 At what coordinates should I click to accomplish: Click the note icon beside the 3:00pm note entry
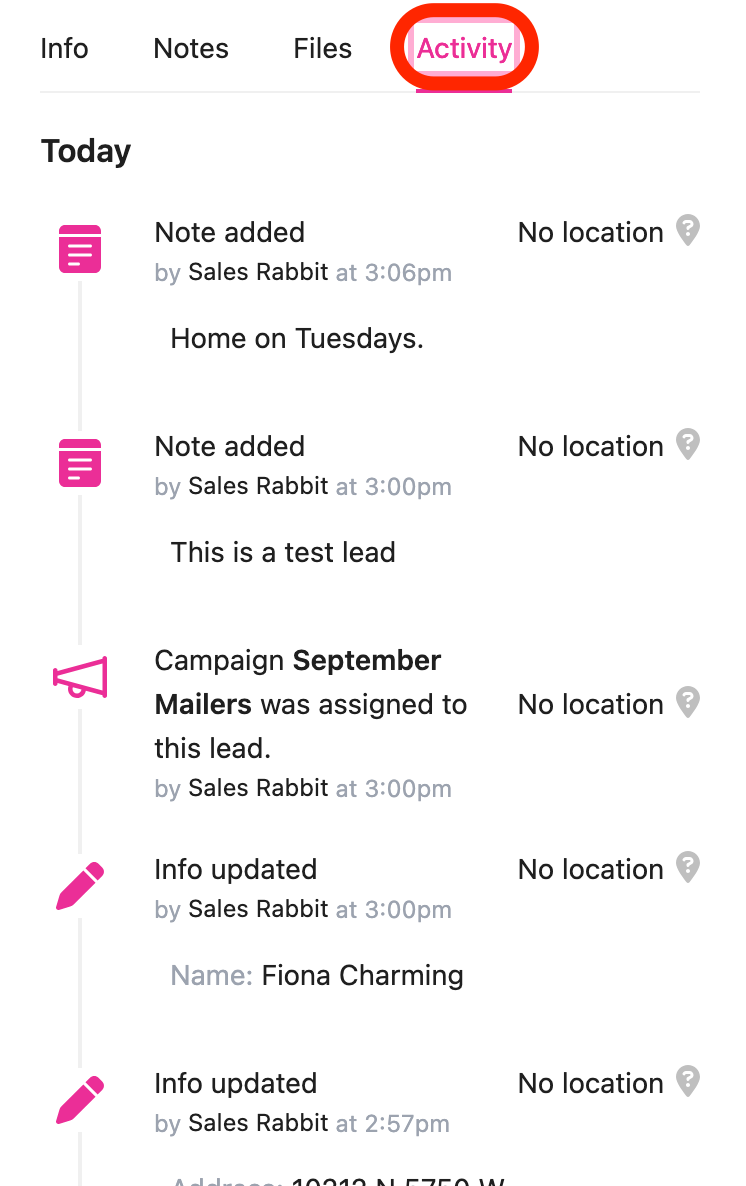pyautogui.click(x=80, y=462)
